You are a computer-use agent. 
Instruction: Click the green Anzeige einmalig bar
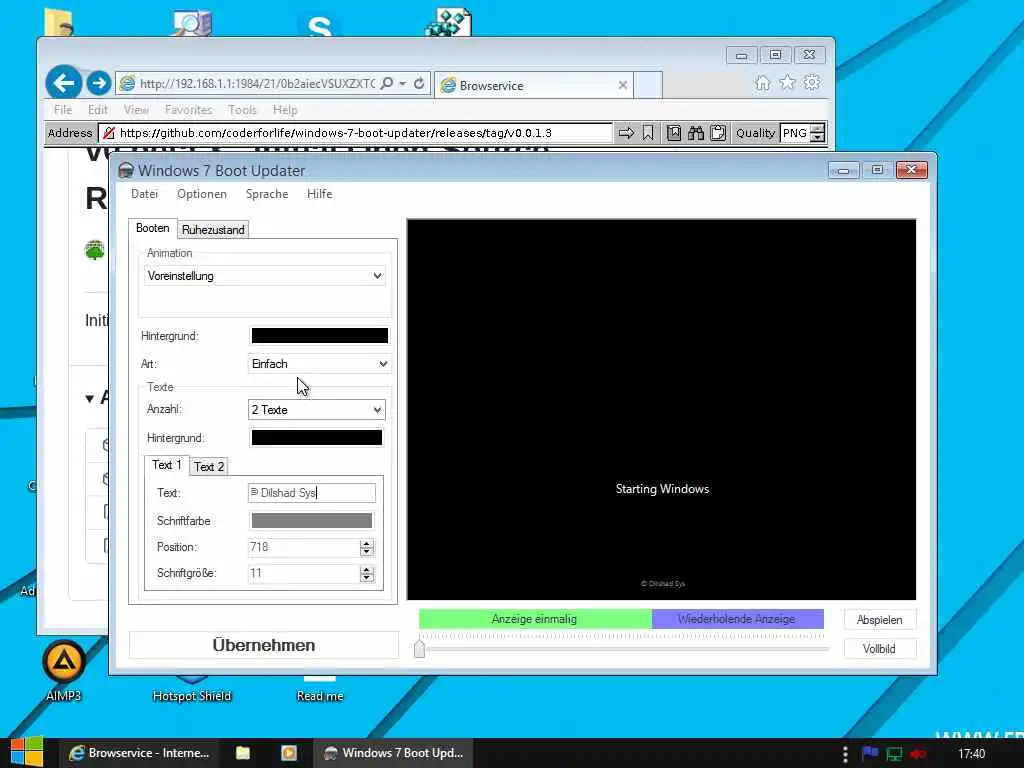(535, 619)
